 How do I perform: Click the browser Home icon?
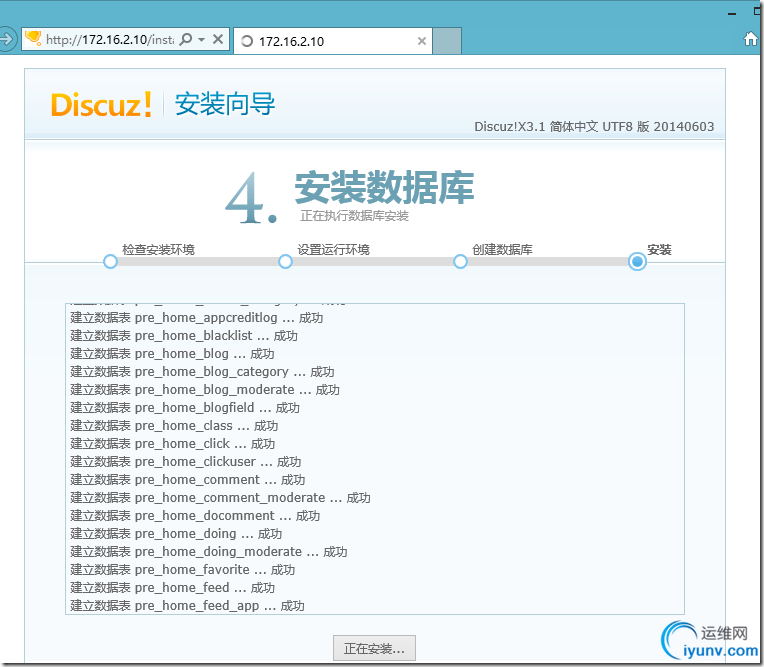(750, 39)
